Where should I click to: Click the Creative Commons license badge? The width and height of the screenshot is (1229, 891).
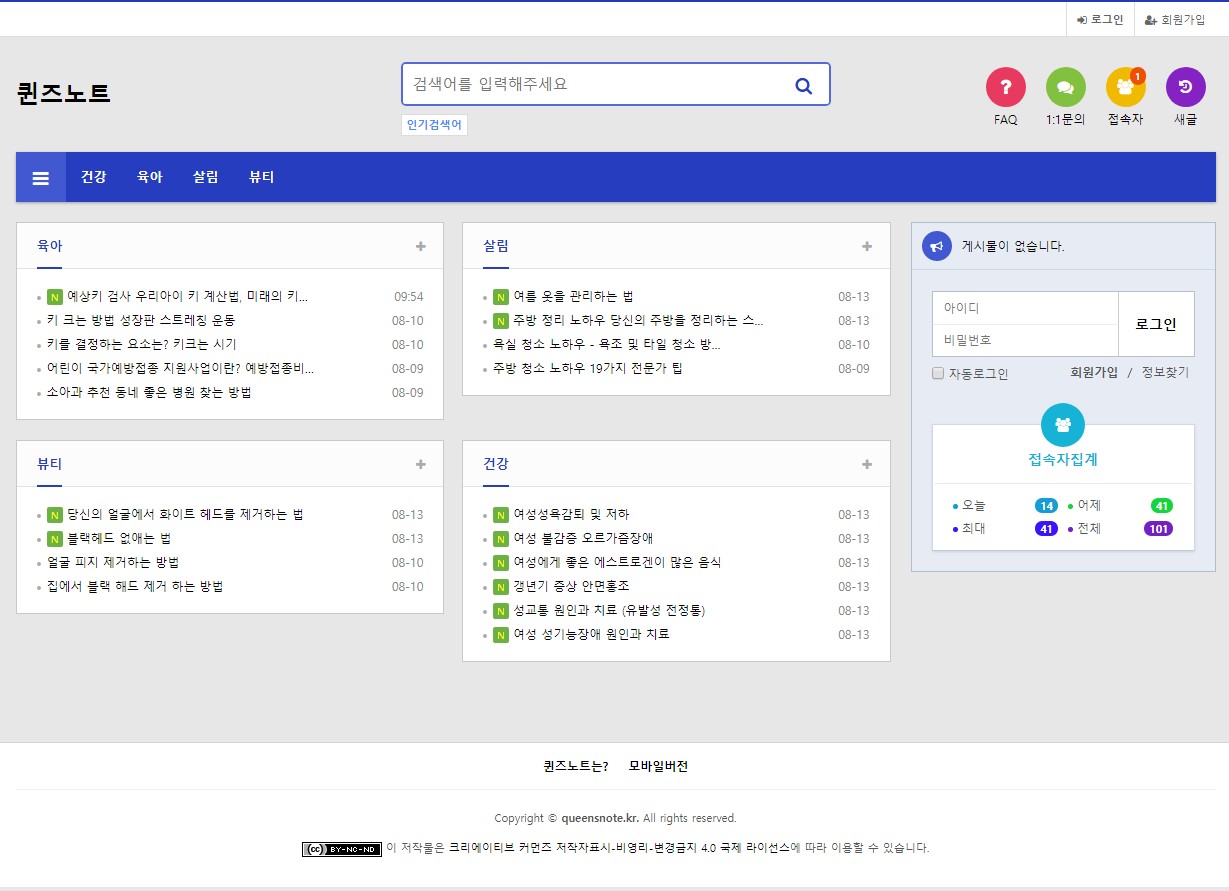tap(342, 849)
